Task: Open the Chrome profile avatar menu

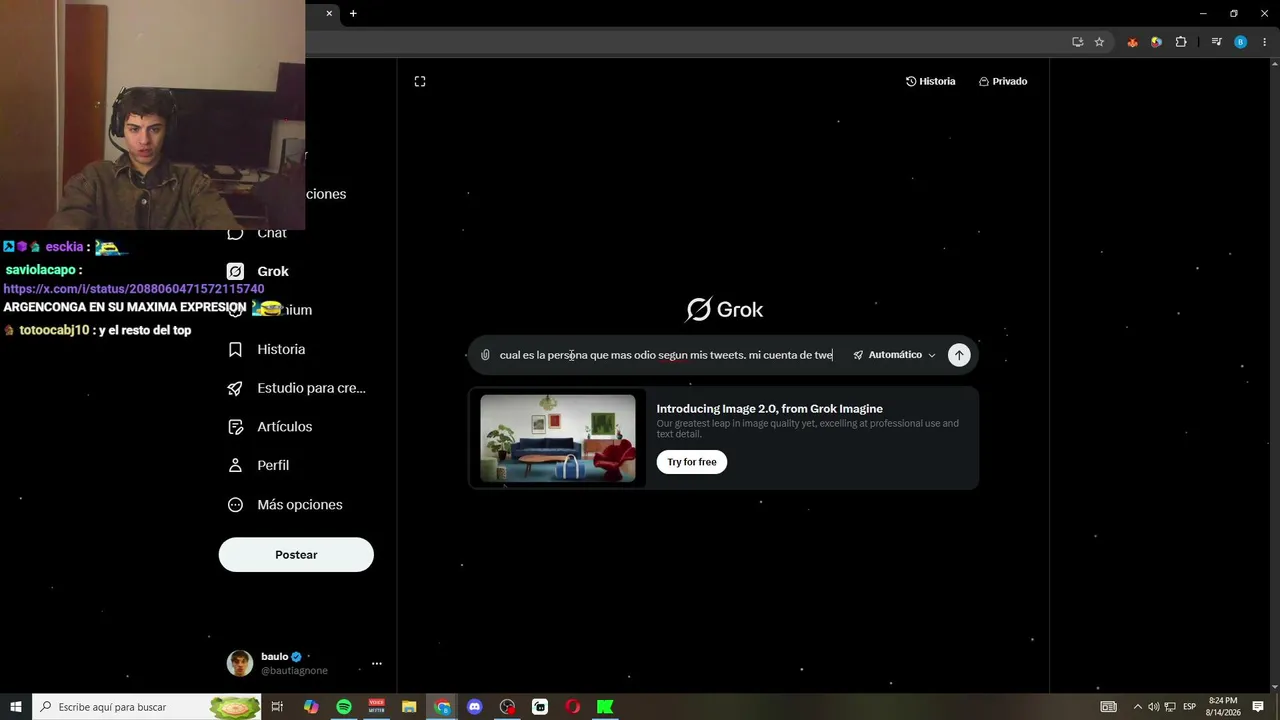Action: tap(1241, 42)
